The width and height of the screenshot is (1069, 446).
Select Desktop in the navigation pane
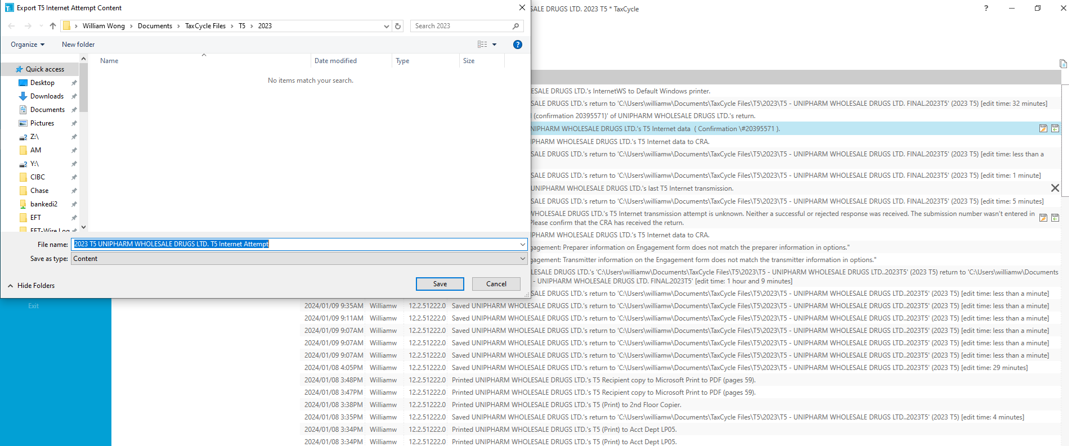[42, 83]
